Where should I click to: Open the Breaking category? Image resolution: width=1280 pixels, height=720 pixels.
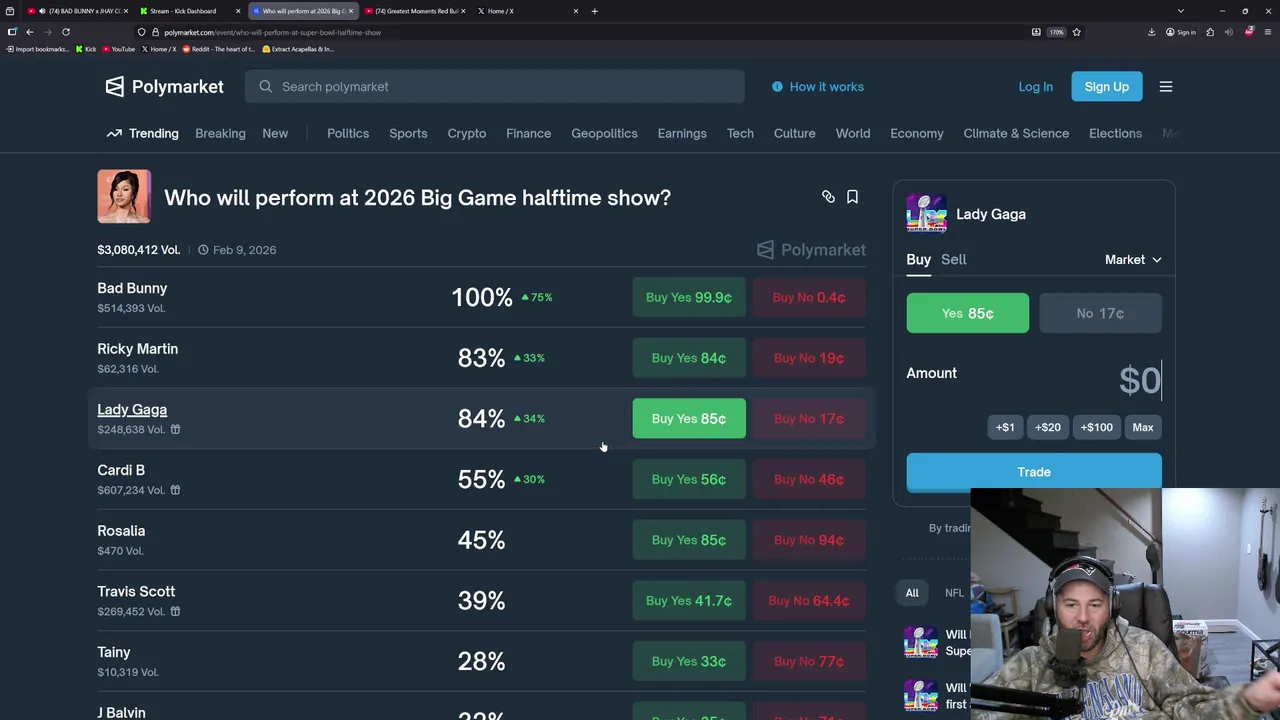tap(220, 133)
